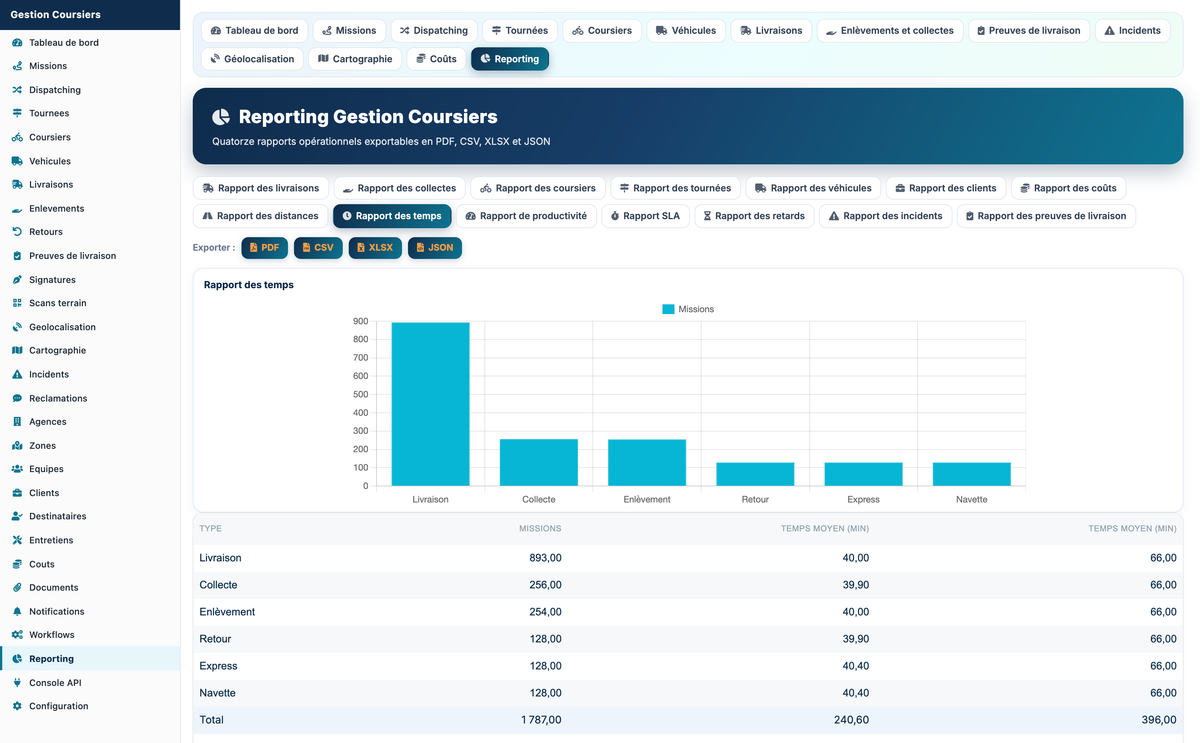Viewport: 1200px width, 743px height.
Task: Open the Livraisons top tab
Action: pos(771,31)
